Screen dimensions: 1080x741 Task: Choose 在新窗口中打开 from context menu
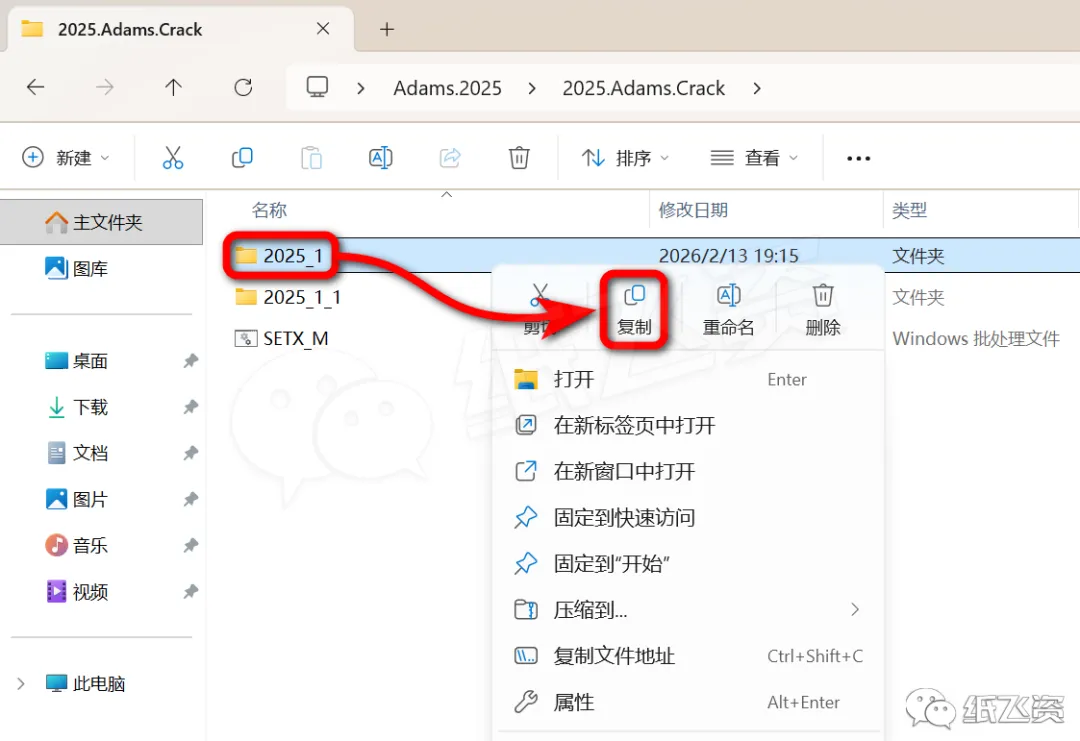pos(688,471)
